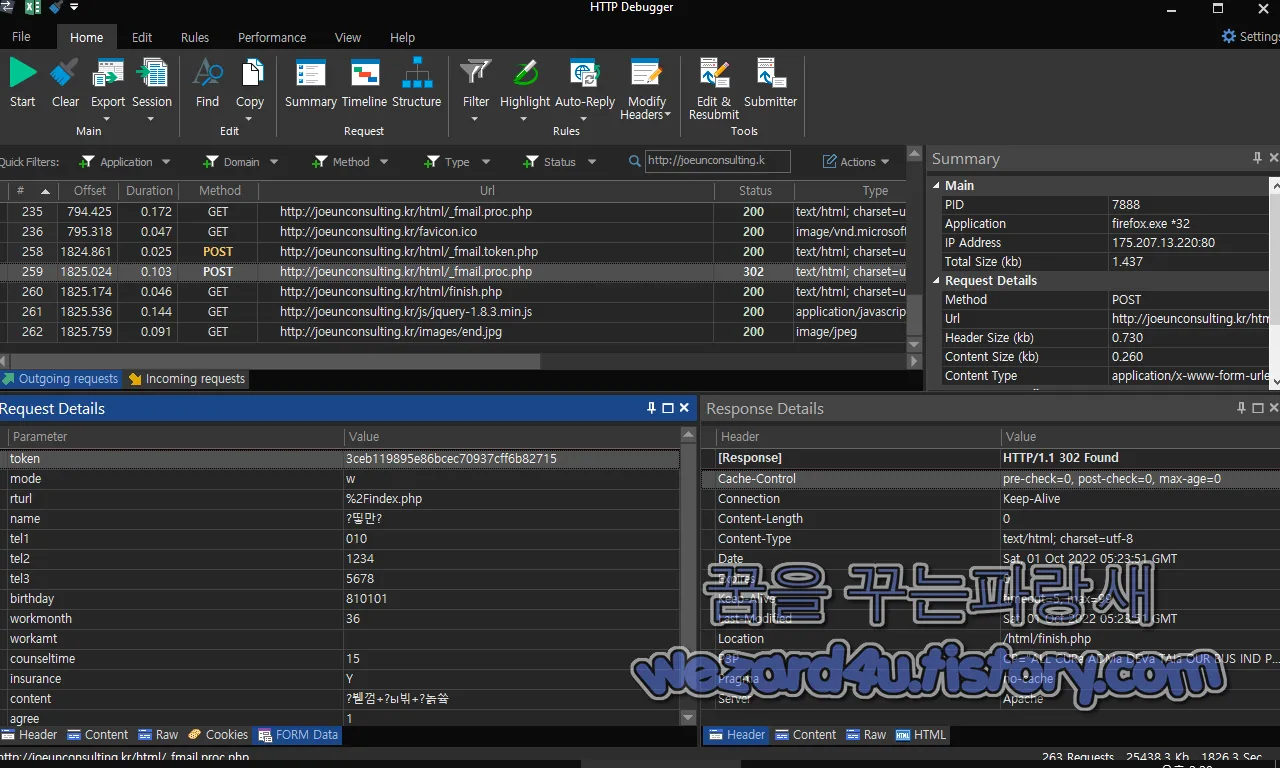
Task: Select the Cache-Control response header row
Action: 990,479
